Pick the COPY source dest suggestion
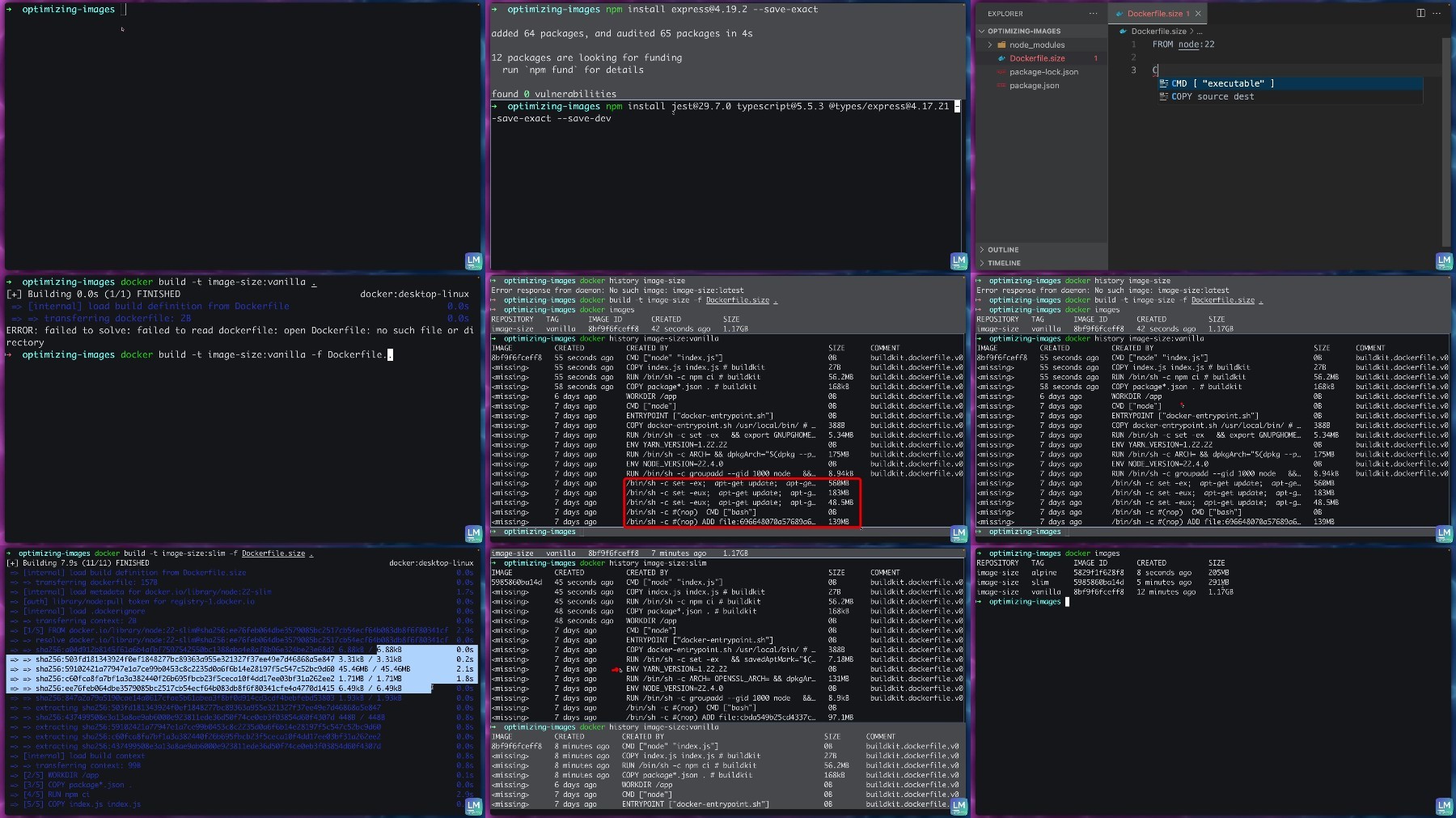The width and height of the screenshot is (1456, 818). [x=1289, y=96]
